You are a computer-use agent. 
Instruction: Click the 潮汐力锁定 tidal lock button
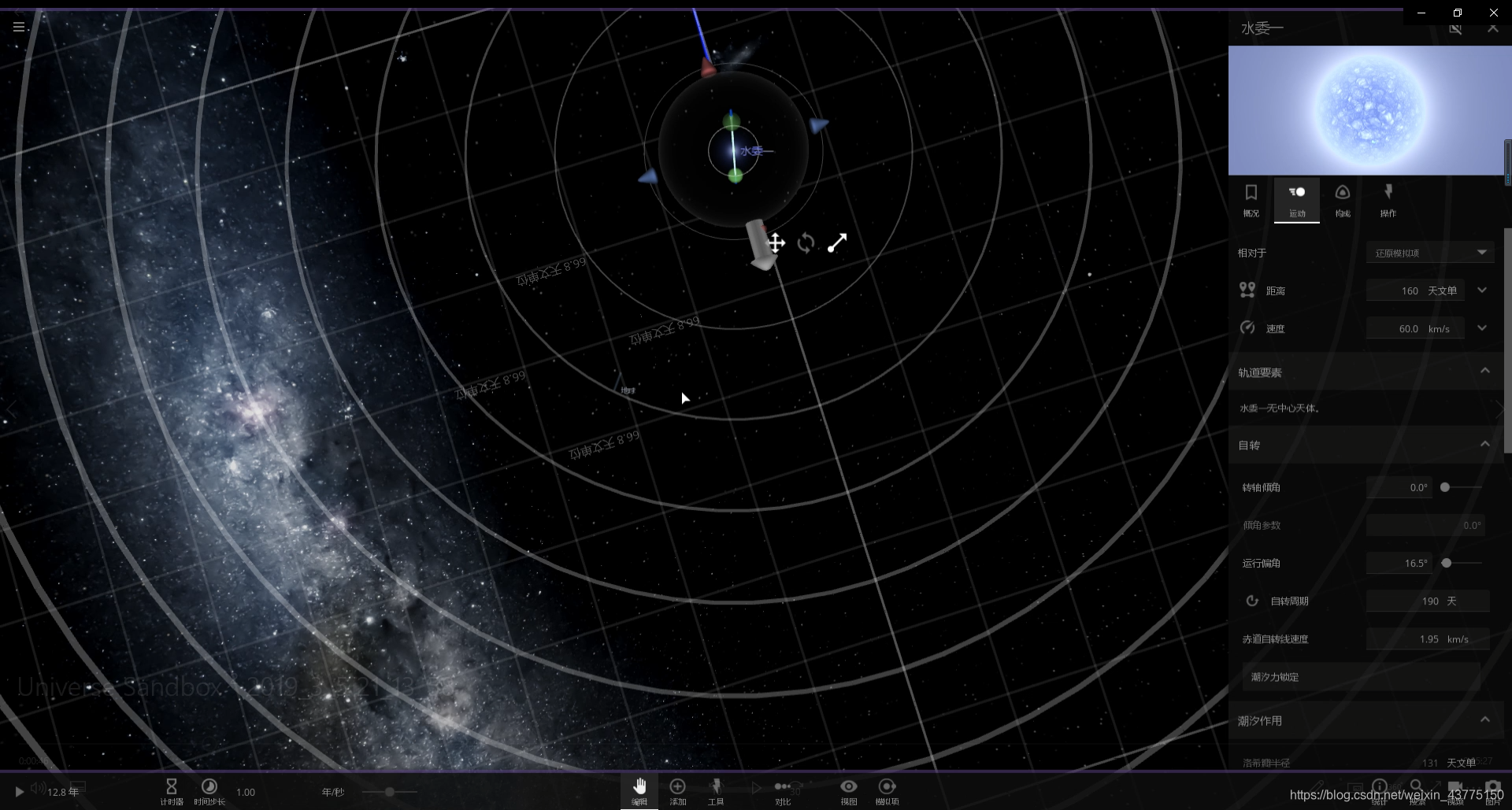point(1362,677)
